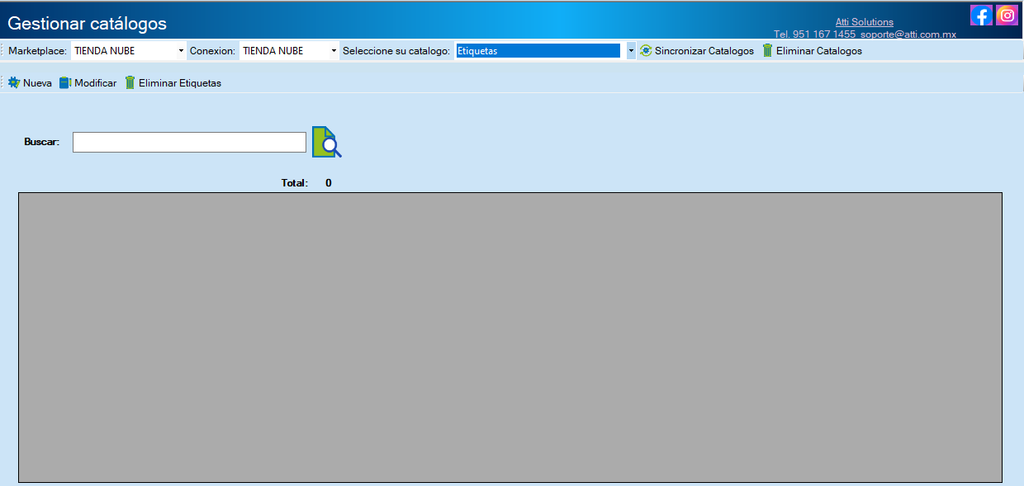Click the Seleccione su catalogo: label
This screenshot has width=1024, height=486.
point(396,50)
